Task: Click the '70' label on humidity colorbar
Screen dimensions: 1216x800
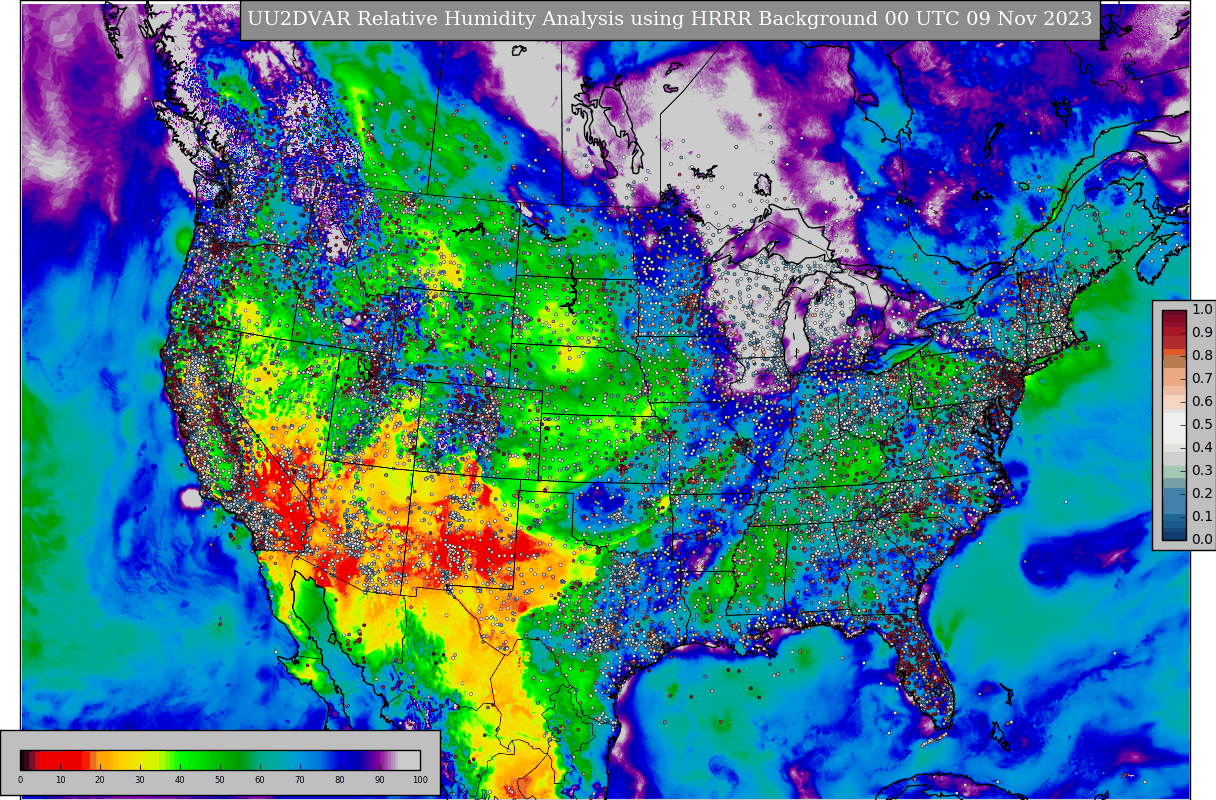Action: tap(300, 780)
